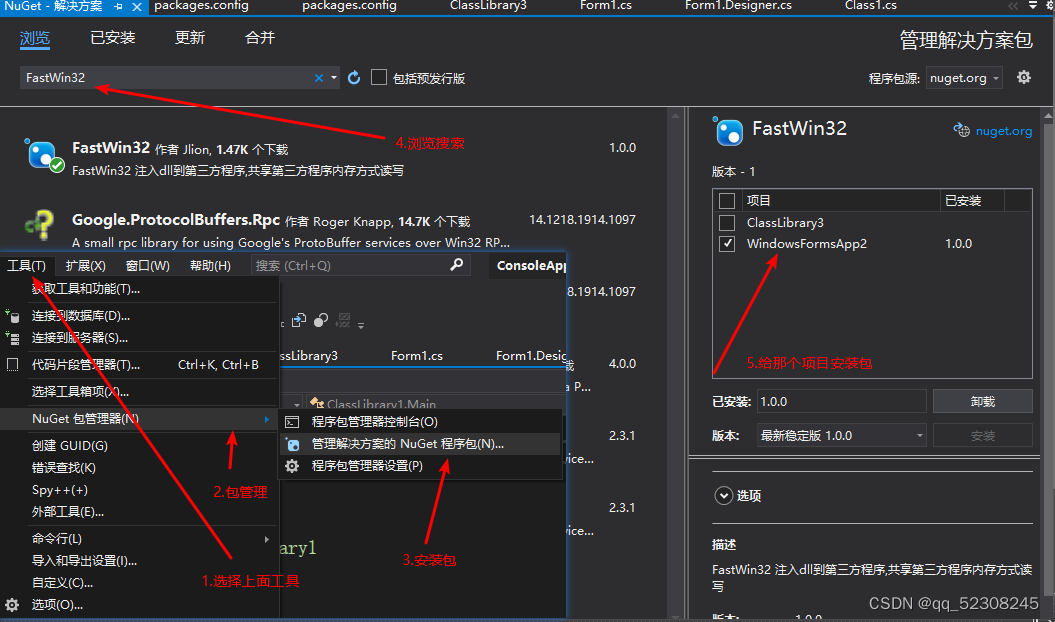Click the 卸载 uninstall button
This screenshot has width=1055, height=622.
[982, 401]
